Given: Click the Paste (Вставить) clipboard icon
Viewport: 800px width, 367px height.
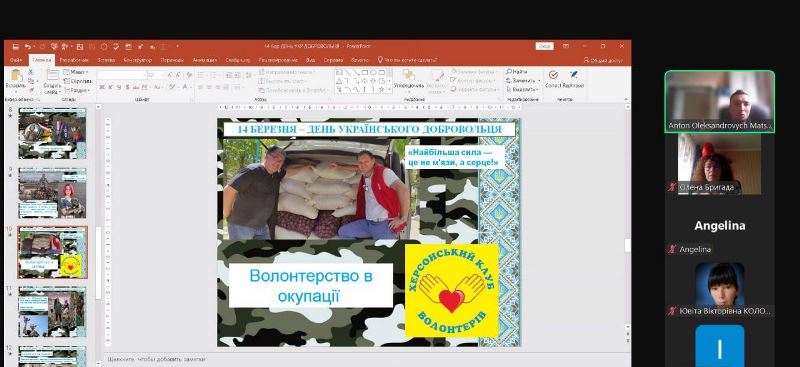Looking at the screenshot, I should pos(16,76).
